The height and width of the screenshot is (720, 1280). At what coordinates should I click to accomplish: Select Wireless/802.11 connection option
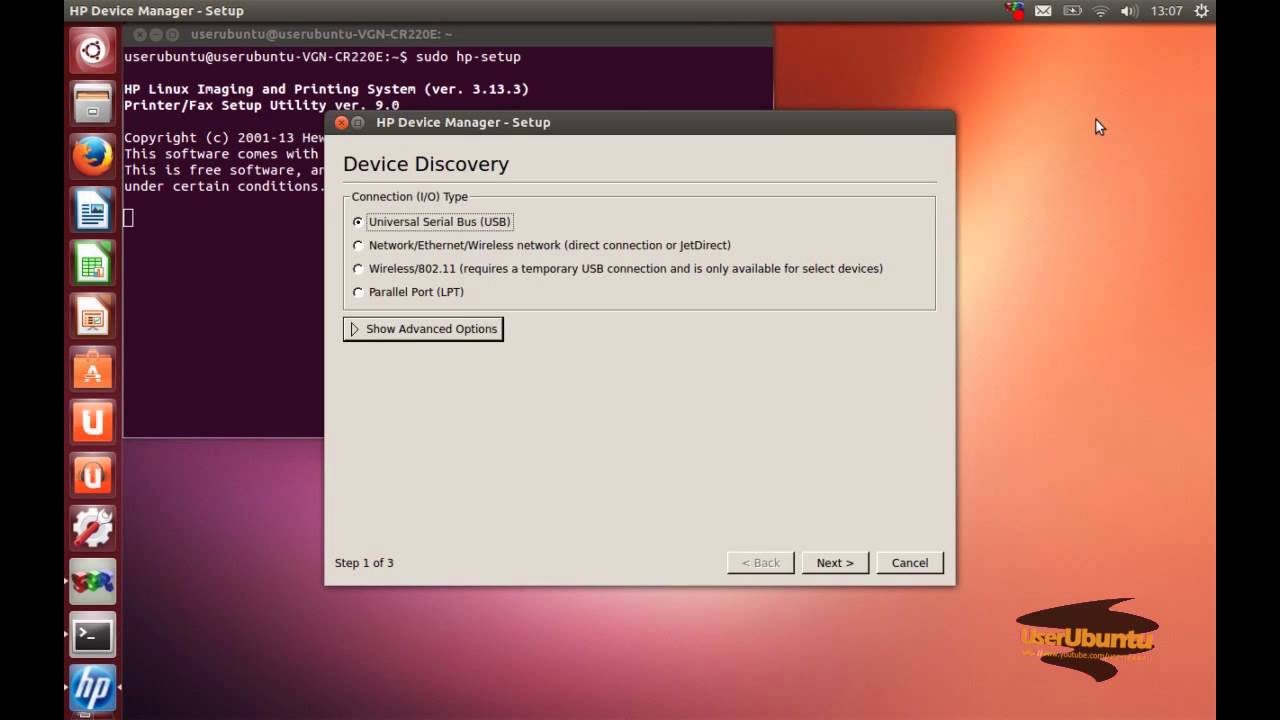(x=618, y=268)
